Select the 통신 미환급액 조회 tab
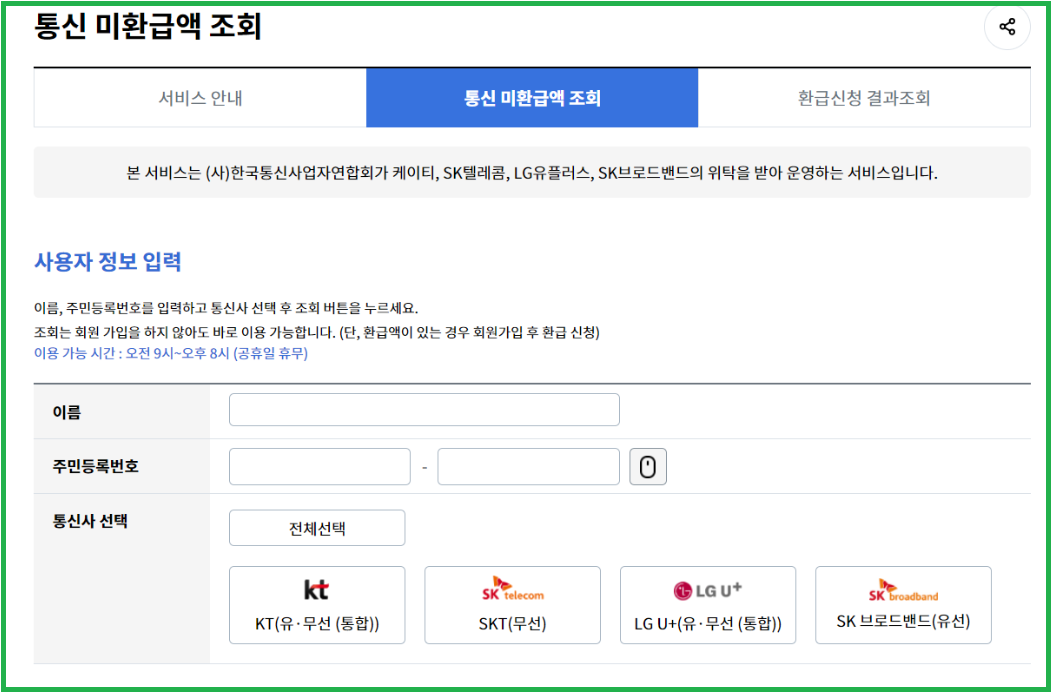The image size is (1053, 697). point(532,97)
